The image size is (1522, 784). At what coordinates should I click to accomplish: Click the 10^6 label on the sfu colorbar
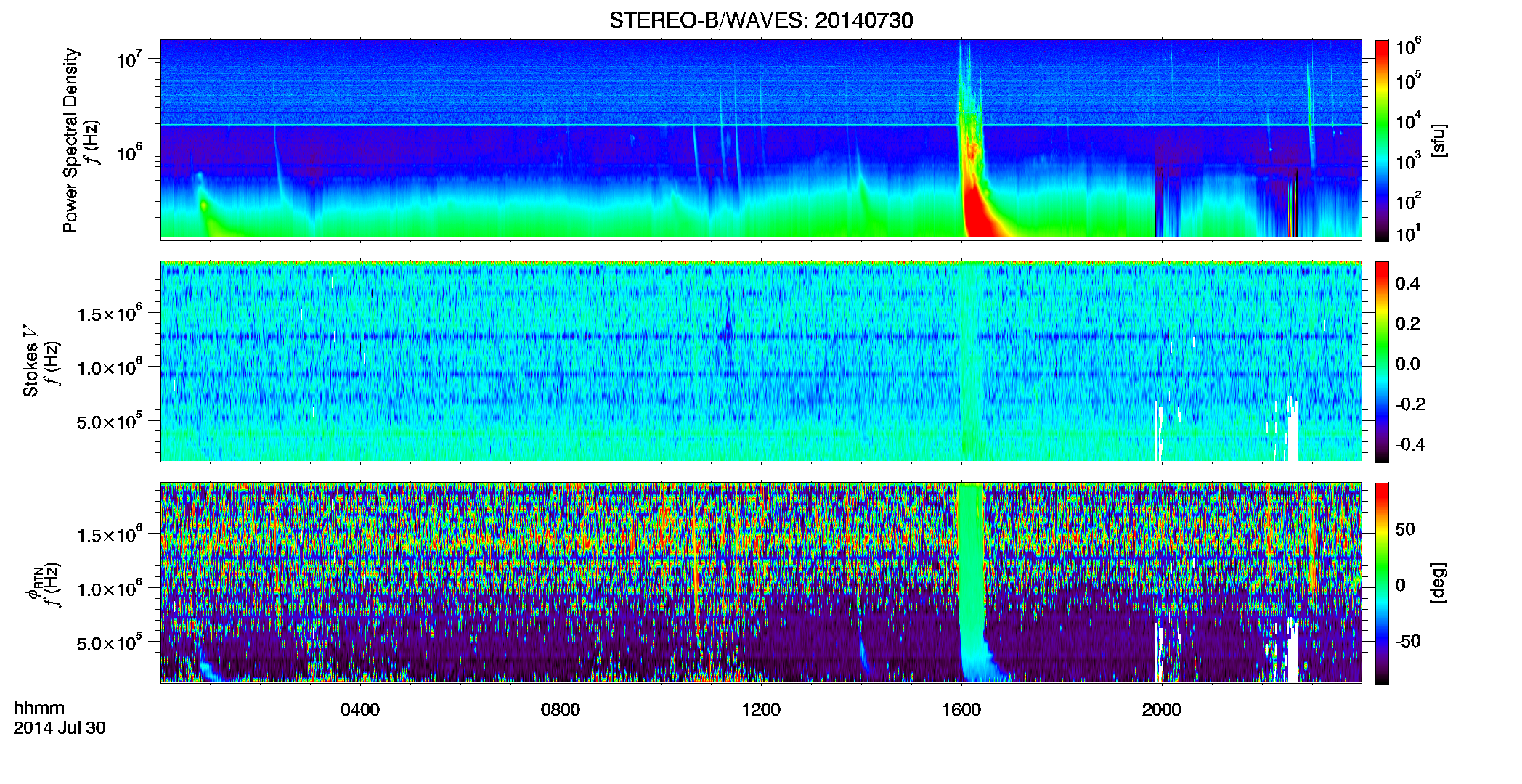1409,46
